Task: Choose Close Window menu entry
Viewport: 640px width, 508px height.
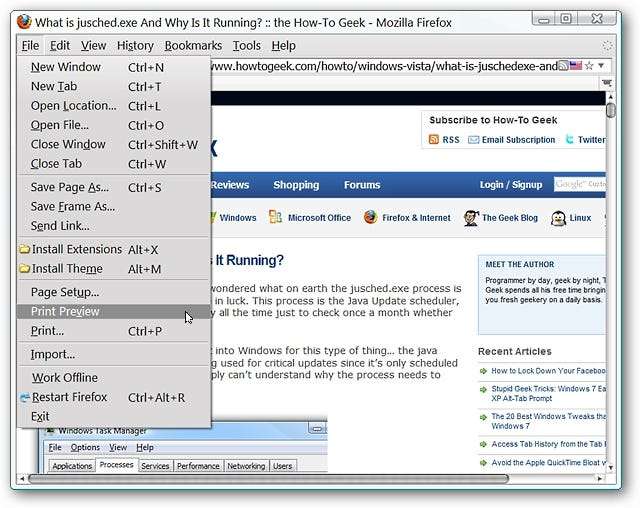Action: click(114, 144)
